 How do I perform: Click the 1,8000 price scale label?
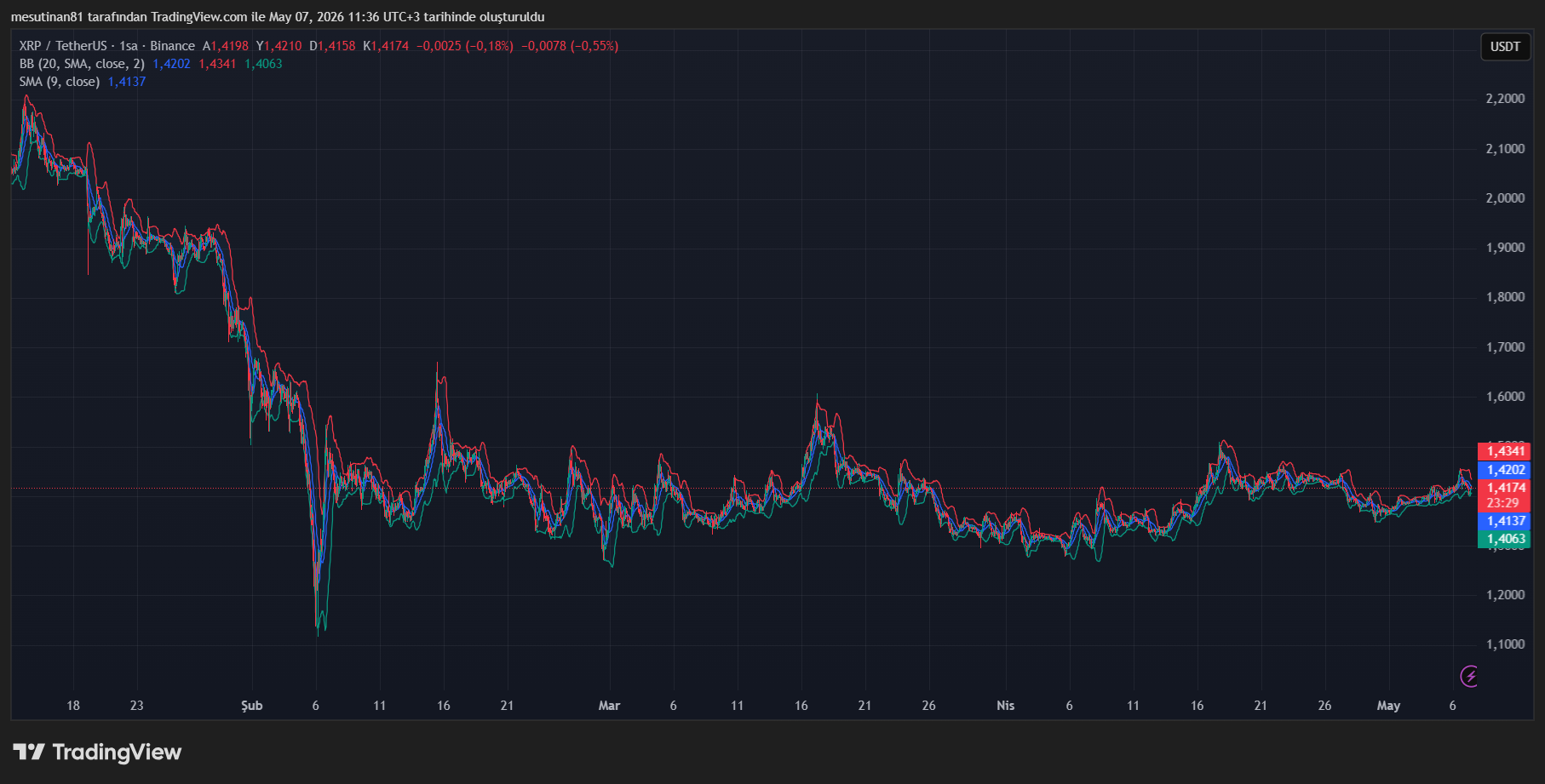coord(1505,297)
